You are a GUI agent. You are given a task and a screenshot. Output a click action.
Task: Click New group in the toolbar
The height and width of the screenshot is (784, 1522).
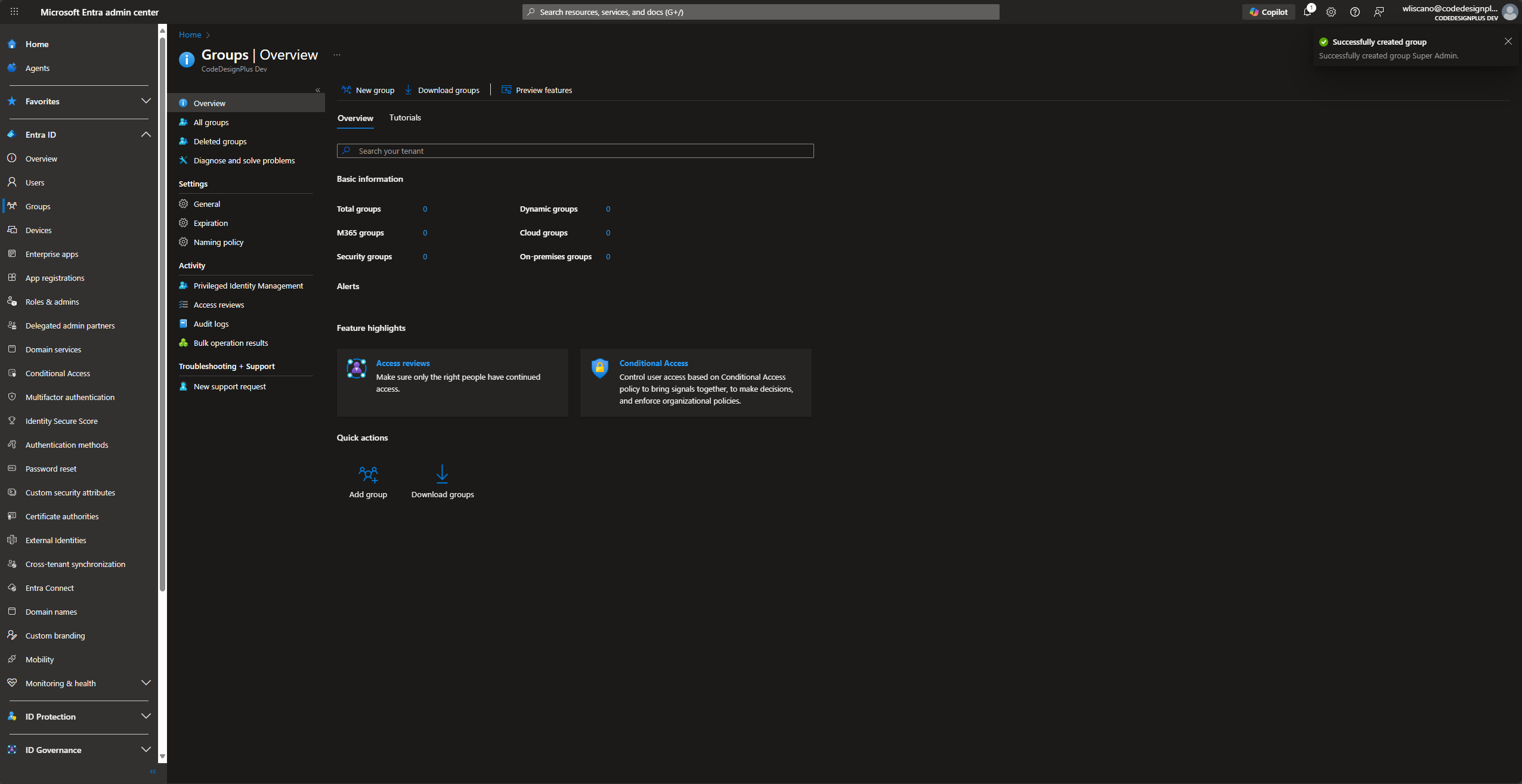coord(368,90)
